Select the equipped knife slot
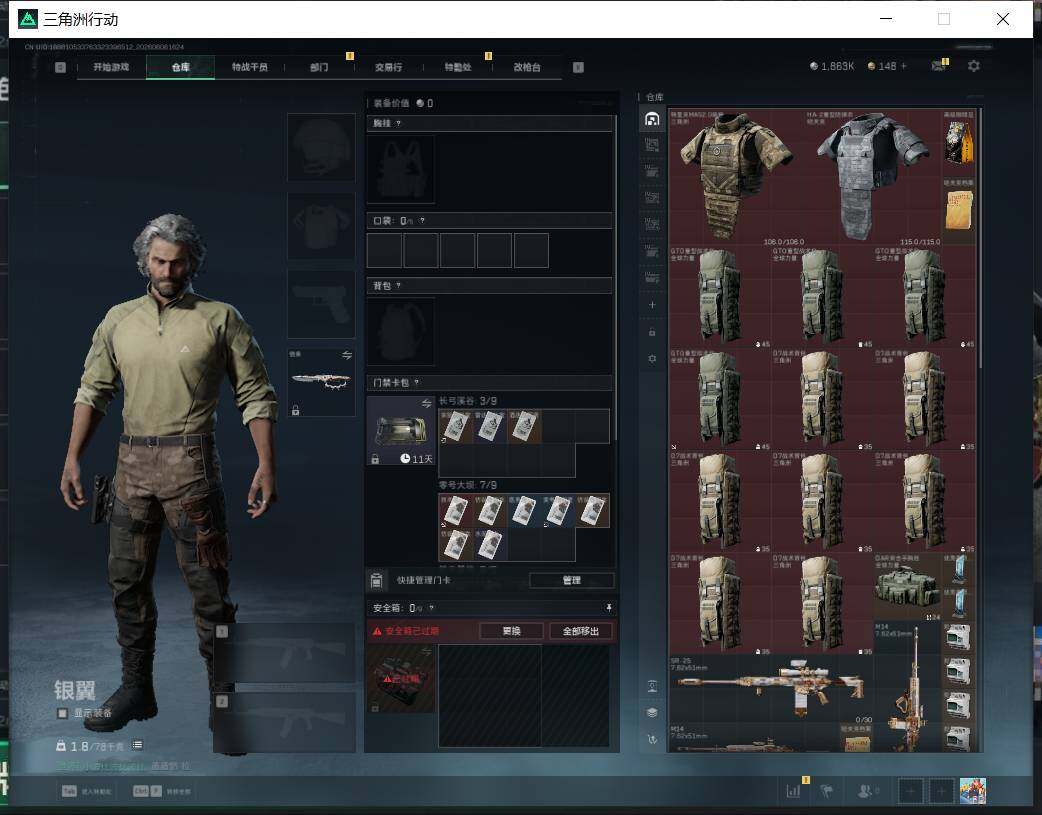This screenshot has width=1042, height=815. click(x=321, y=382)
